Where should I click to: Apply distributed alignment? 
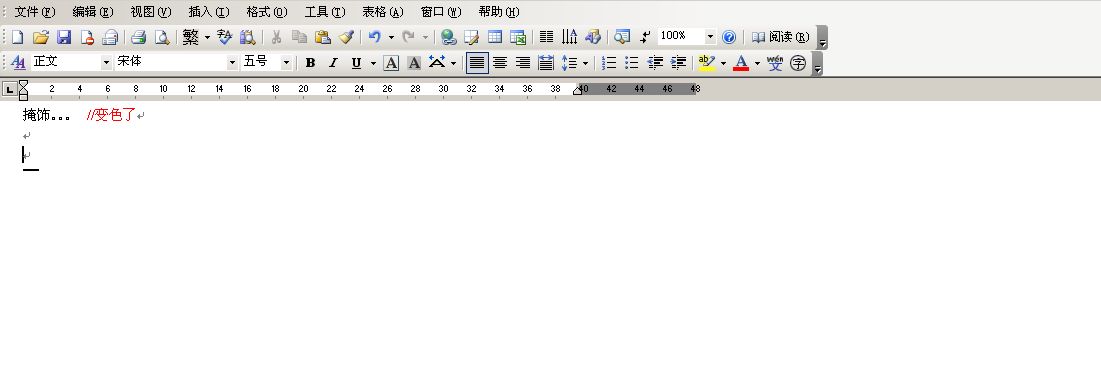tap(546, 63)
